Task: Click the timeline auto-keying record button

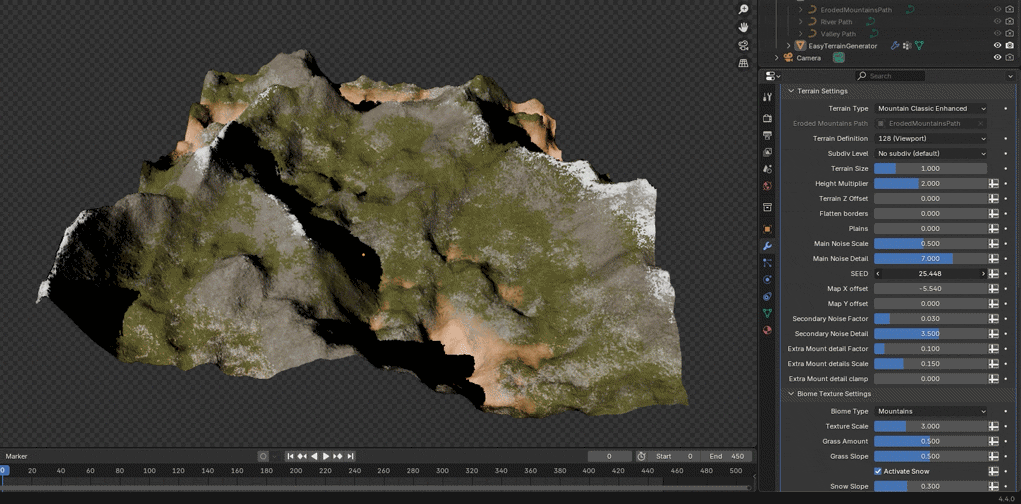Action: 263,456
